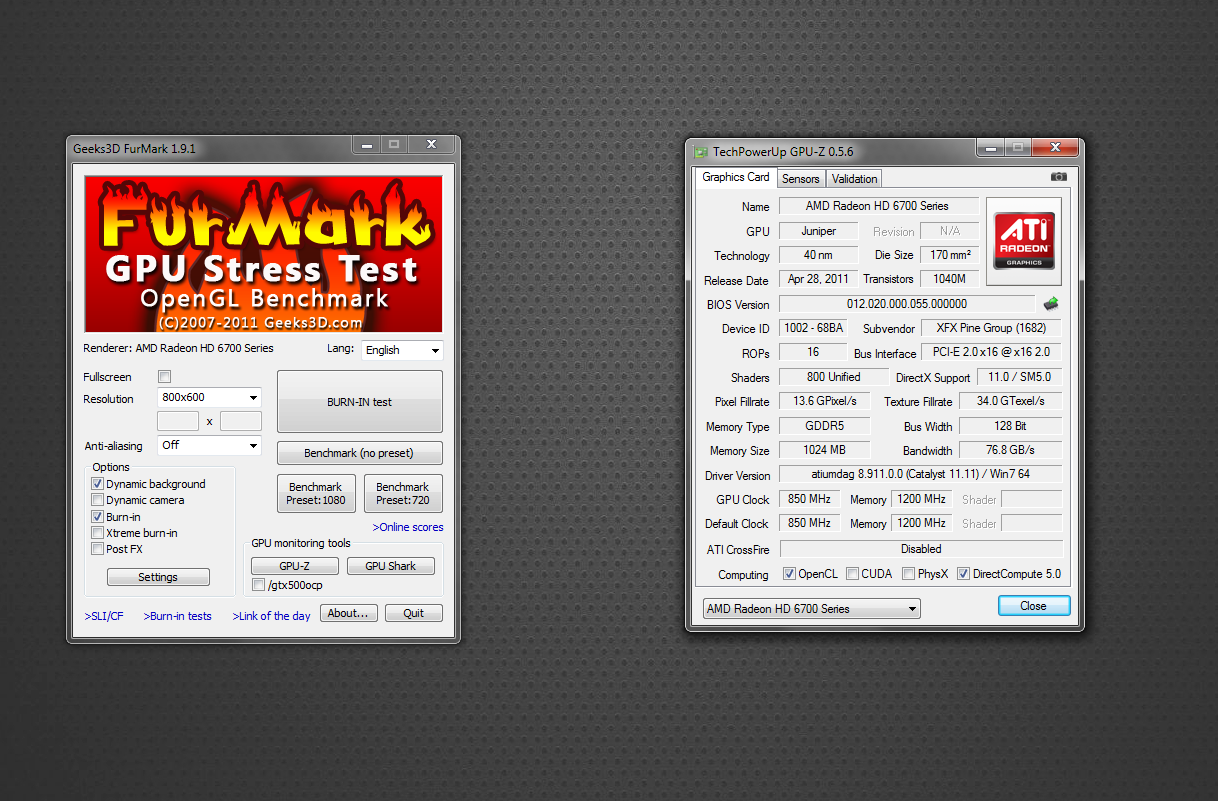Click the Driver Version value field
Screen dimensions: 1218x801
coord(920,475)
